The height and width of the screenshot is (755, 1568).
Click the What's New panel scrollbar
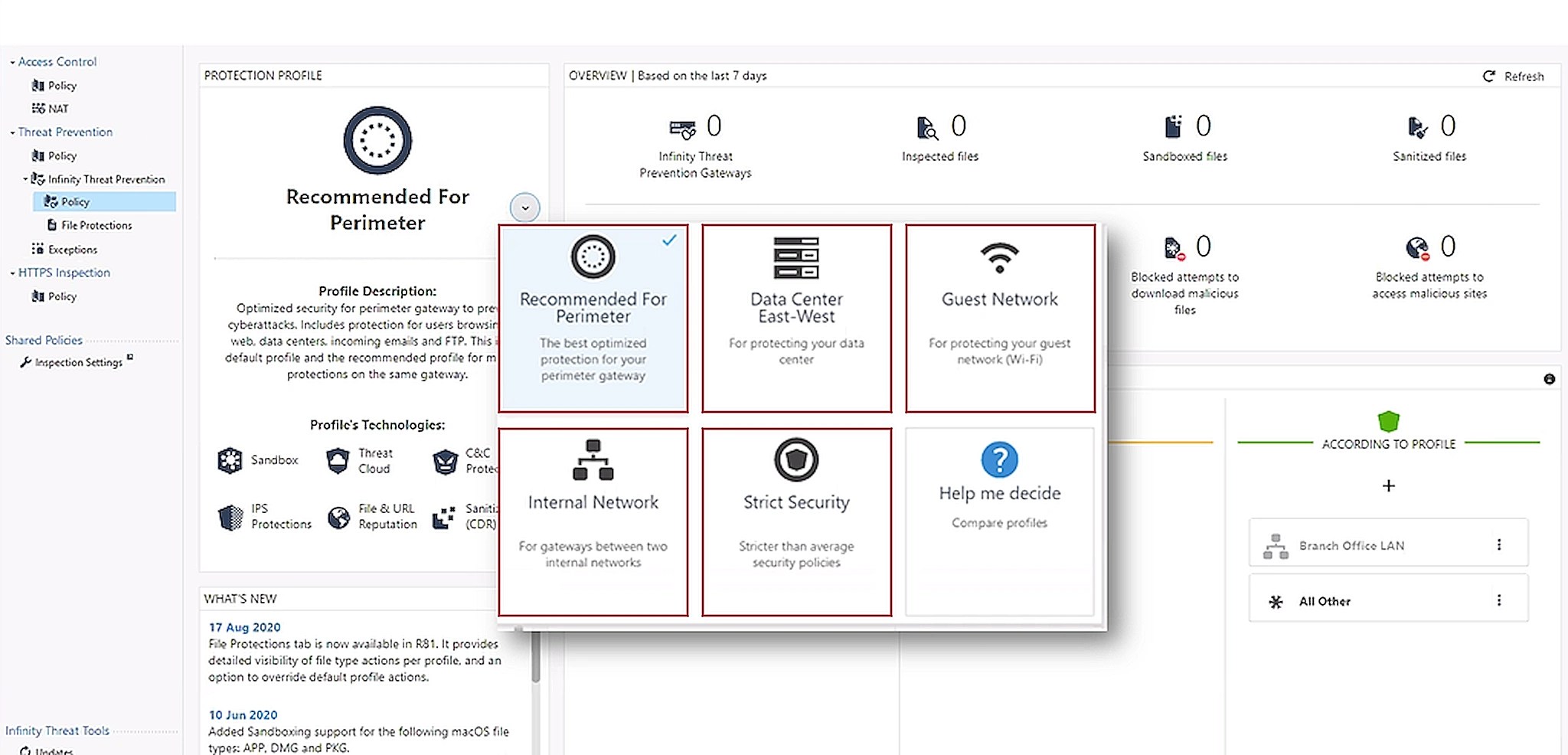coord(536,656)
